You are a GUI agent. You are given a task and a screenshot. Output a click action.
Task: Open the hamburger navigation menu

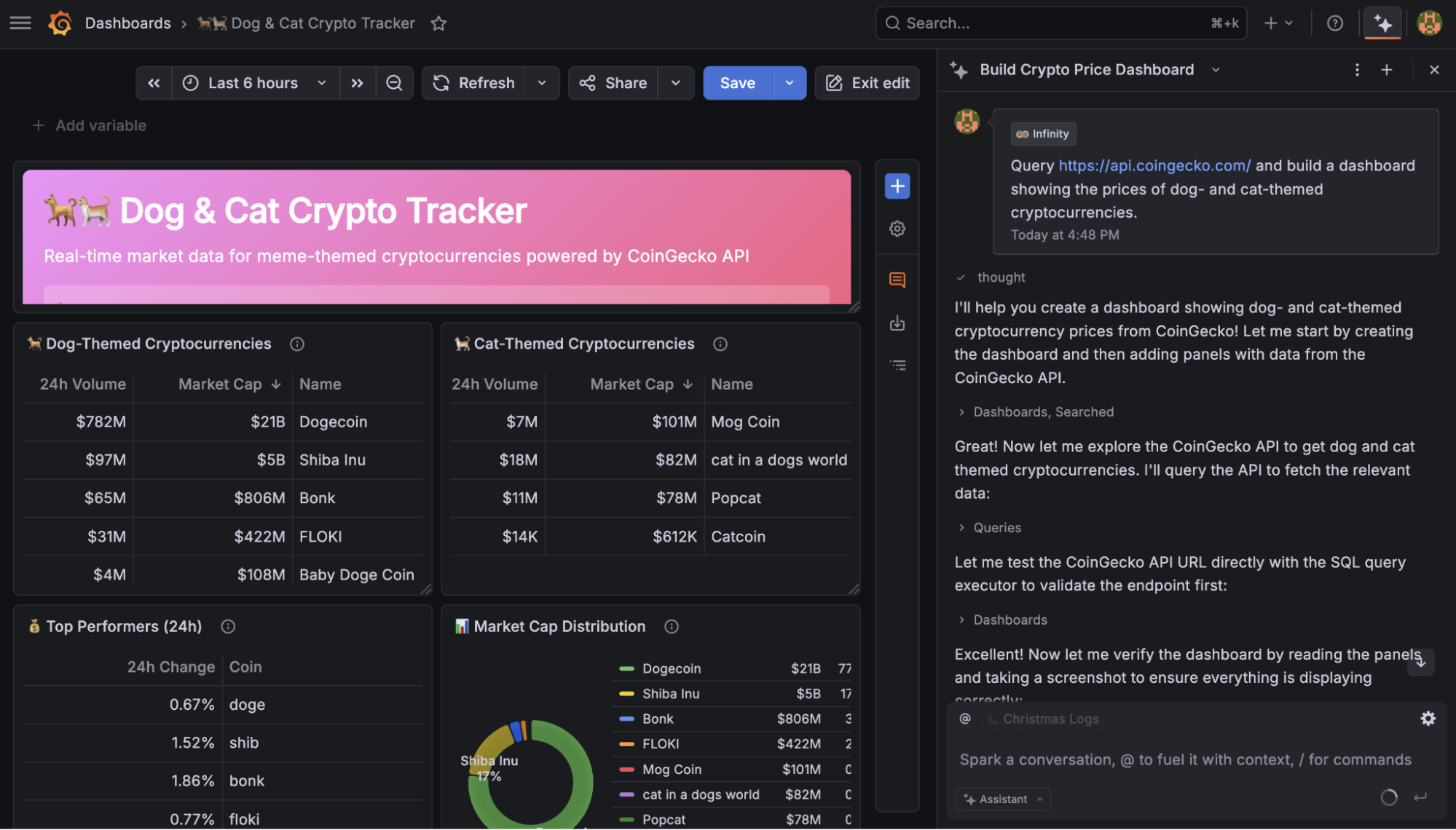pos(20,23)
